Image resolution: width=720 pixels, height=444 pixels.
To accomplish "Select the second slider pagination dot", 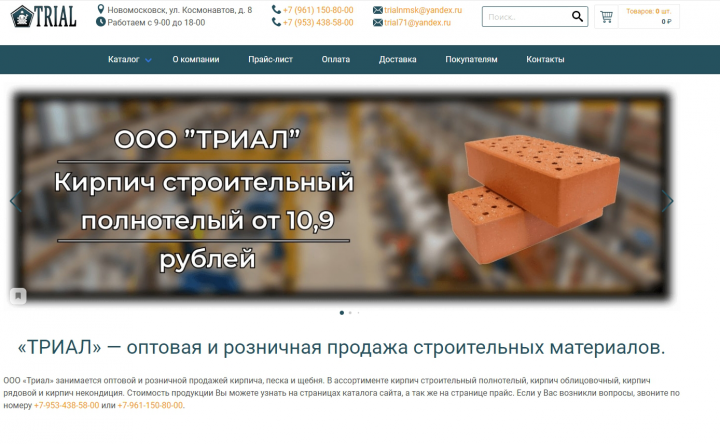I will click(350, 313).
